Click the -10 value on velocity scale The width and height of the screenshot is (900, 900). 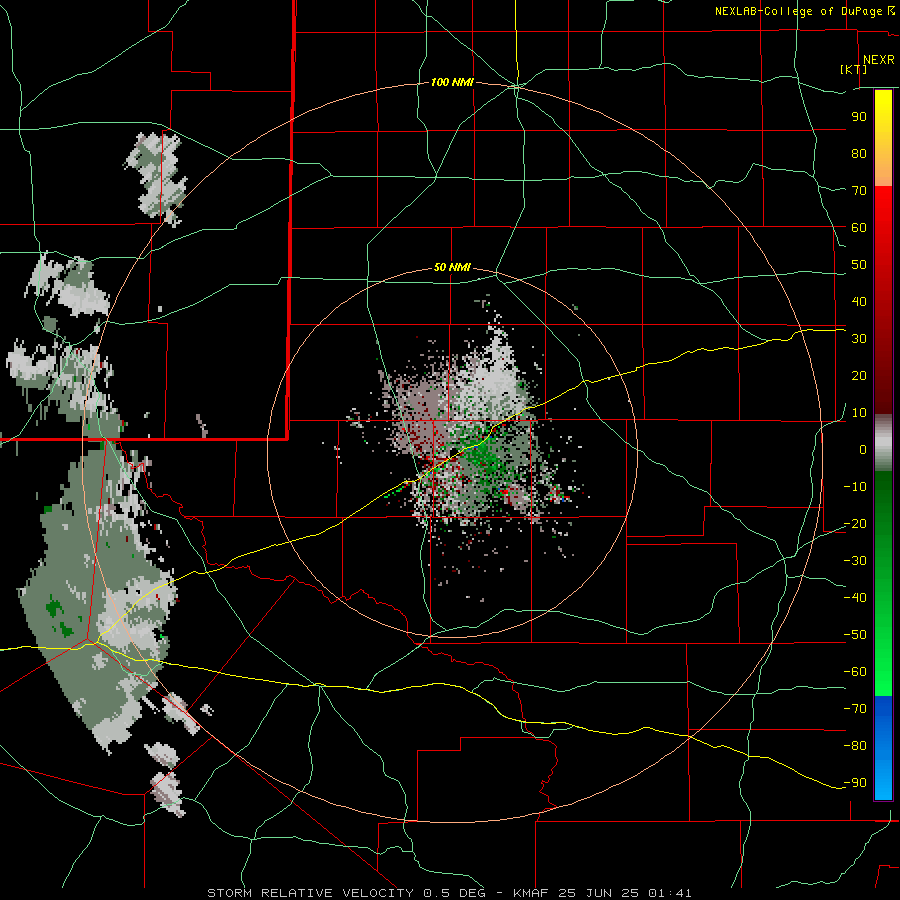pyautogui.click(x=855, y=487)
